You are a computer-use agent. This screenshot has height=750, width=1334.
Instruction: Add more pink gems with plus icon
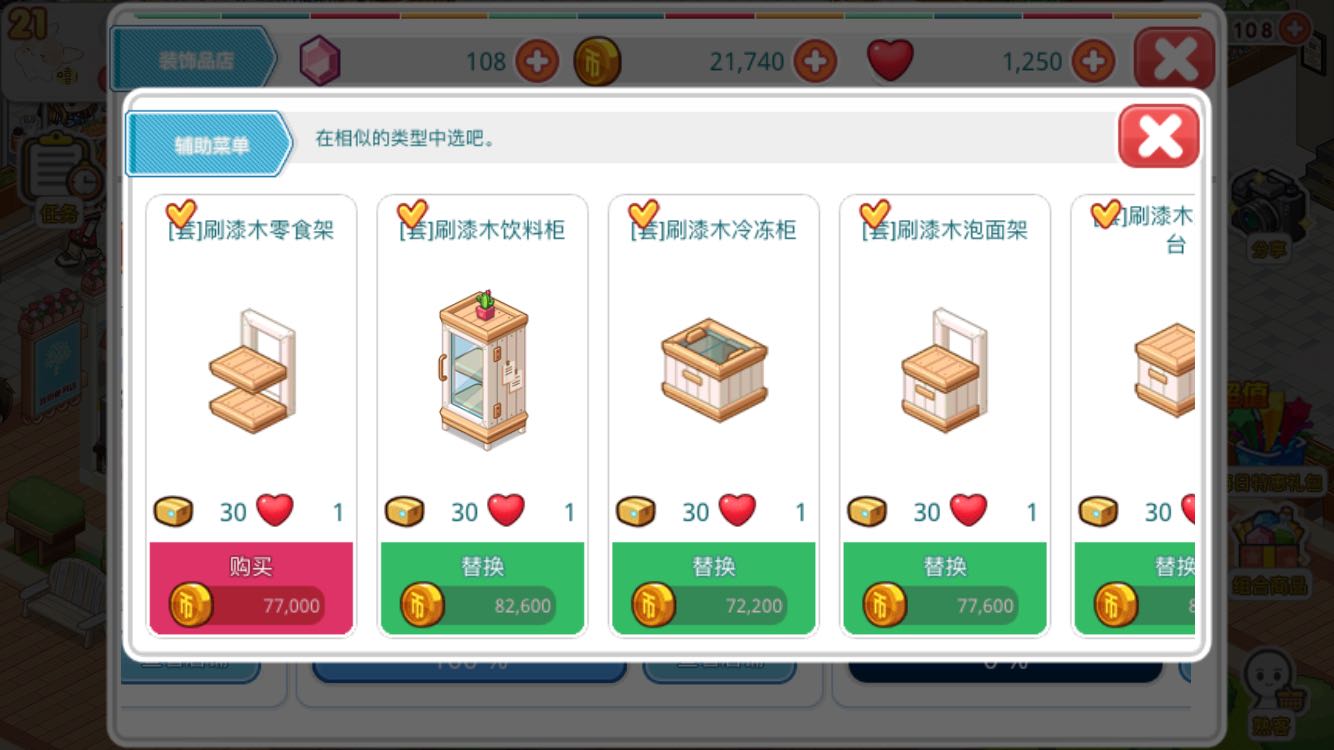pos(537,62)
